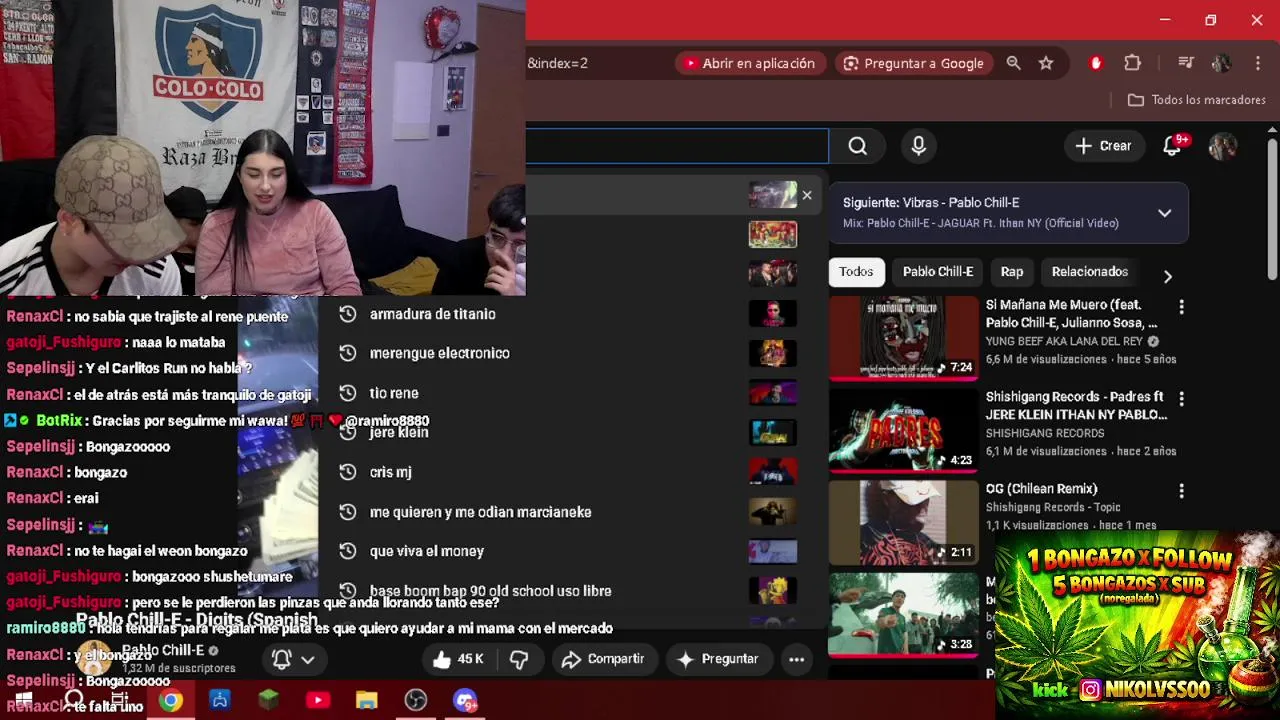Open options for Shishigang Records Padres video
This screenshot has height=720, width=1280.
click(1181, 399)
